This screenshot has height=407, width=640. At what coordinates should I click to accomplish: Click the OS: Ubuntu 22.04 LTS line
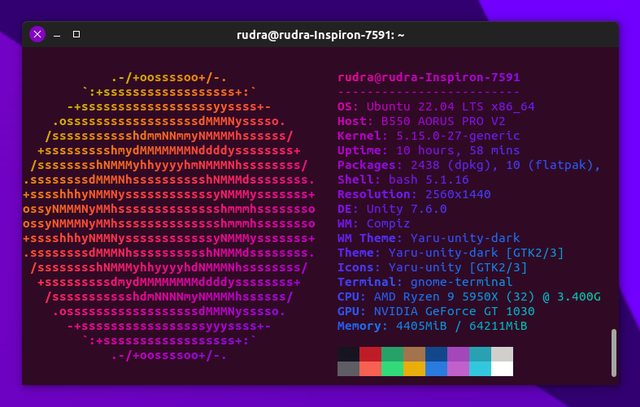tap(436, 107)
